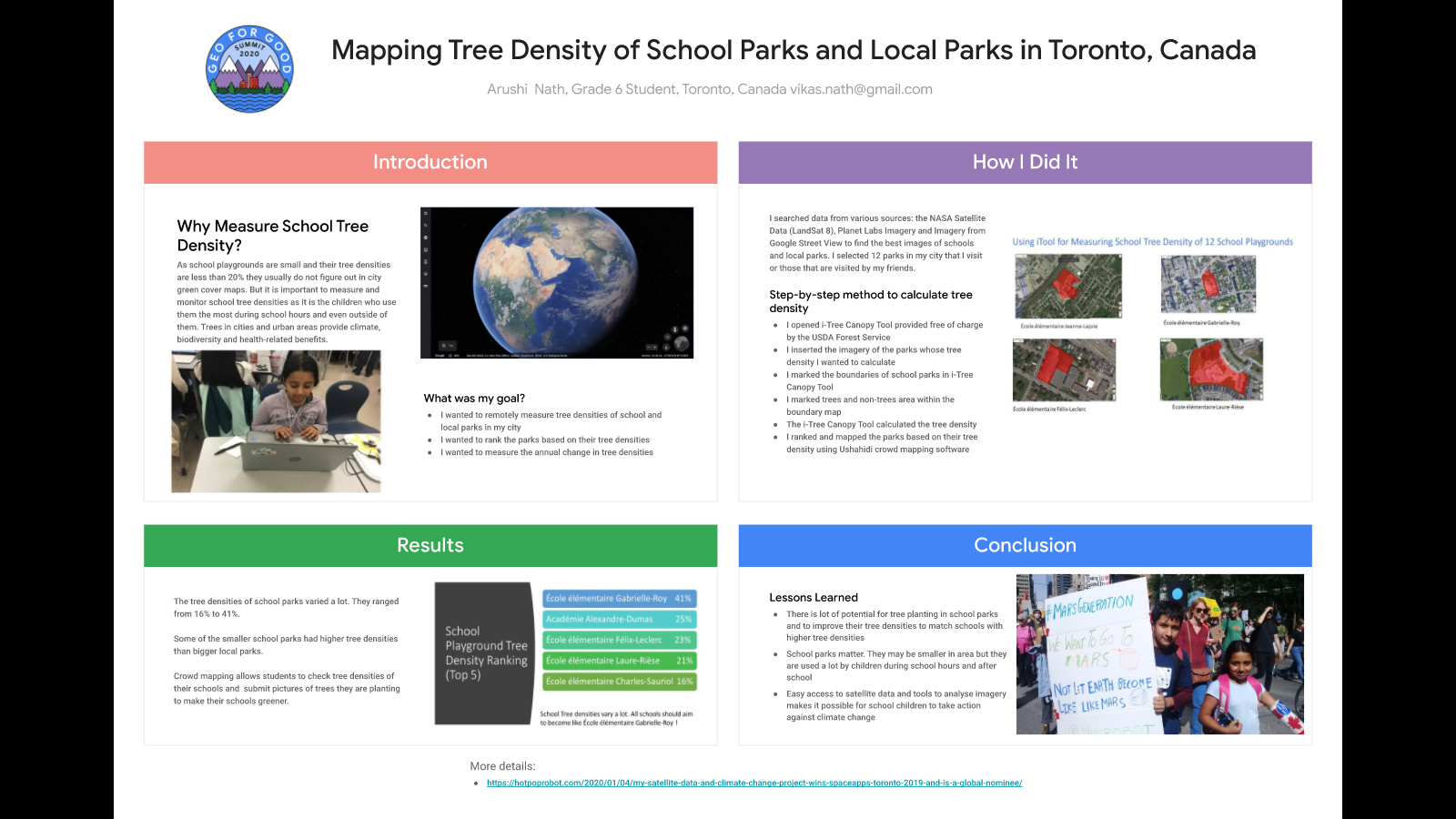
Task: Click the green Results header bar
Action: pos(430,545)
